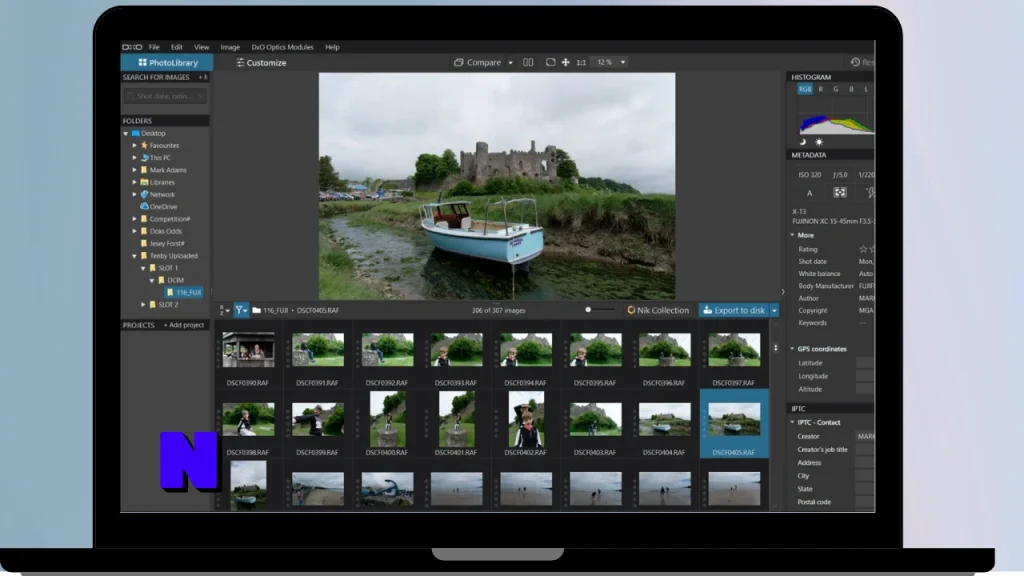Clear the search field with X icon

click(200, 96)
